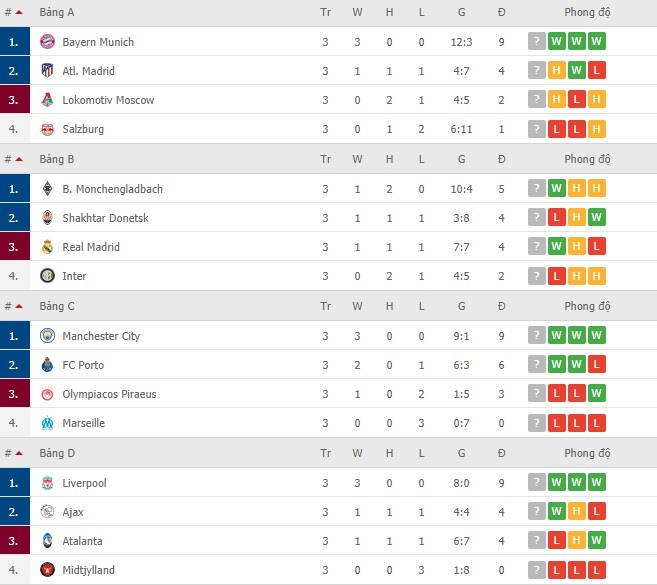This screenshot has width=657, height=585.
Task: Open the Olympiacos Piraeus team link
Action: (x=109, y=394)
